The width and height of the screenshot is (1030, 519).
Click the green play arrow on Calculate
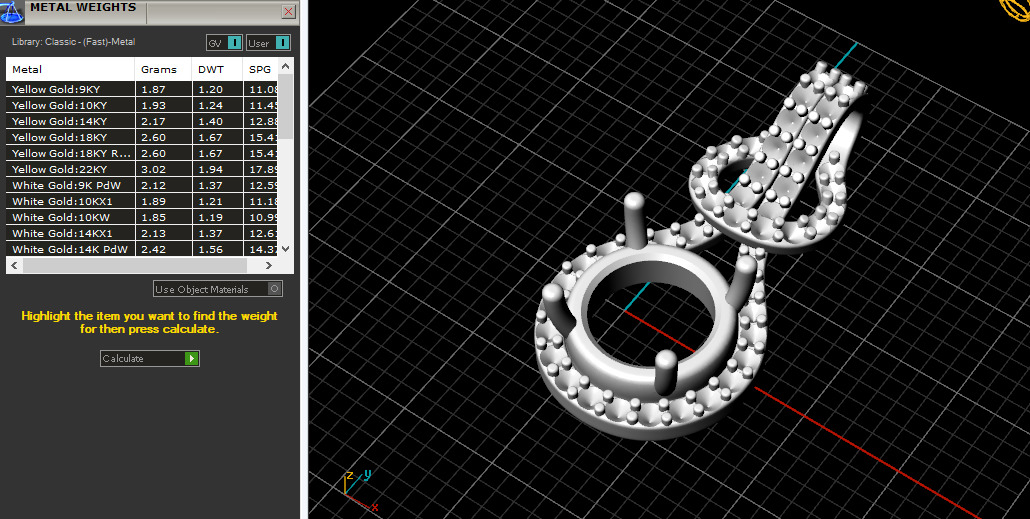pos(191,358)
